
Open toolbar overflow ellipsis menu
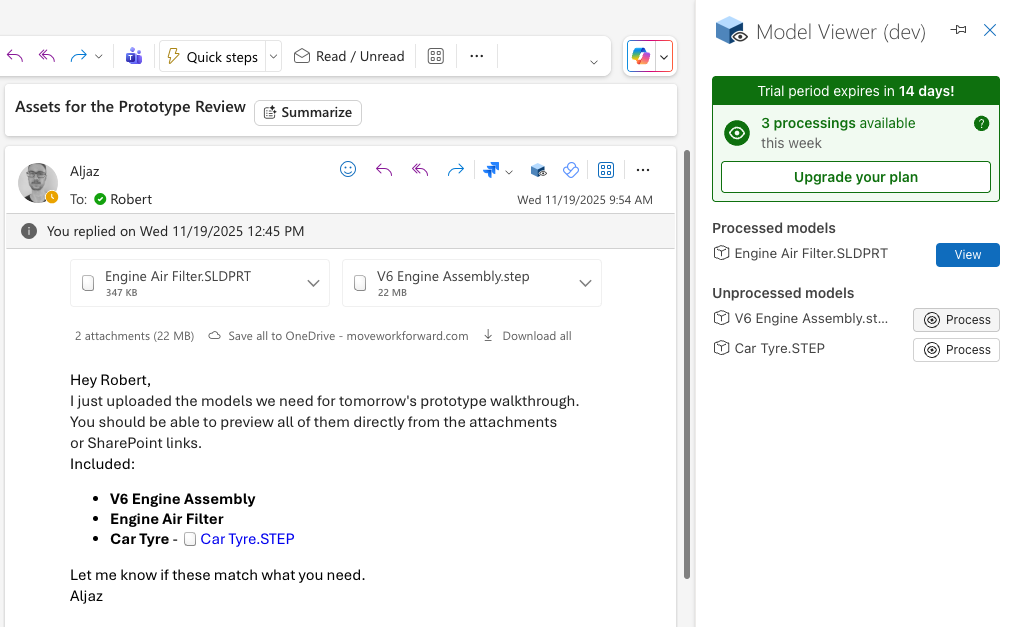pos(476,57)
